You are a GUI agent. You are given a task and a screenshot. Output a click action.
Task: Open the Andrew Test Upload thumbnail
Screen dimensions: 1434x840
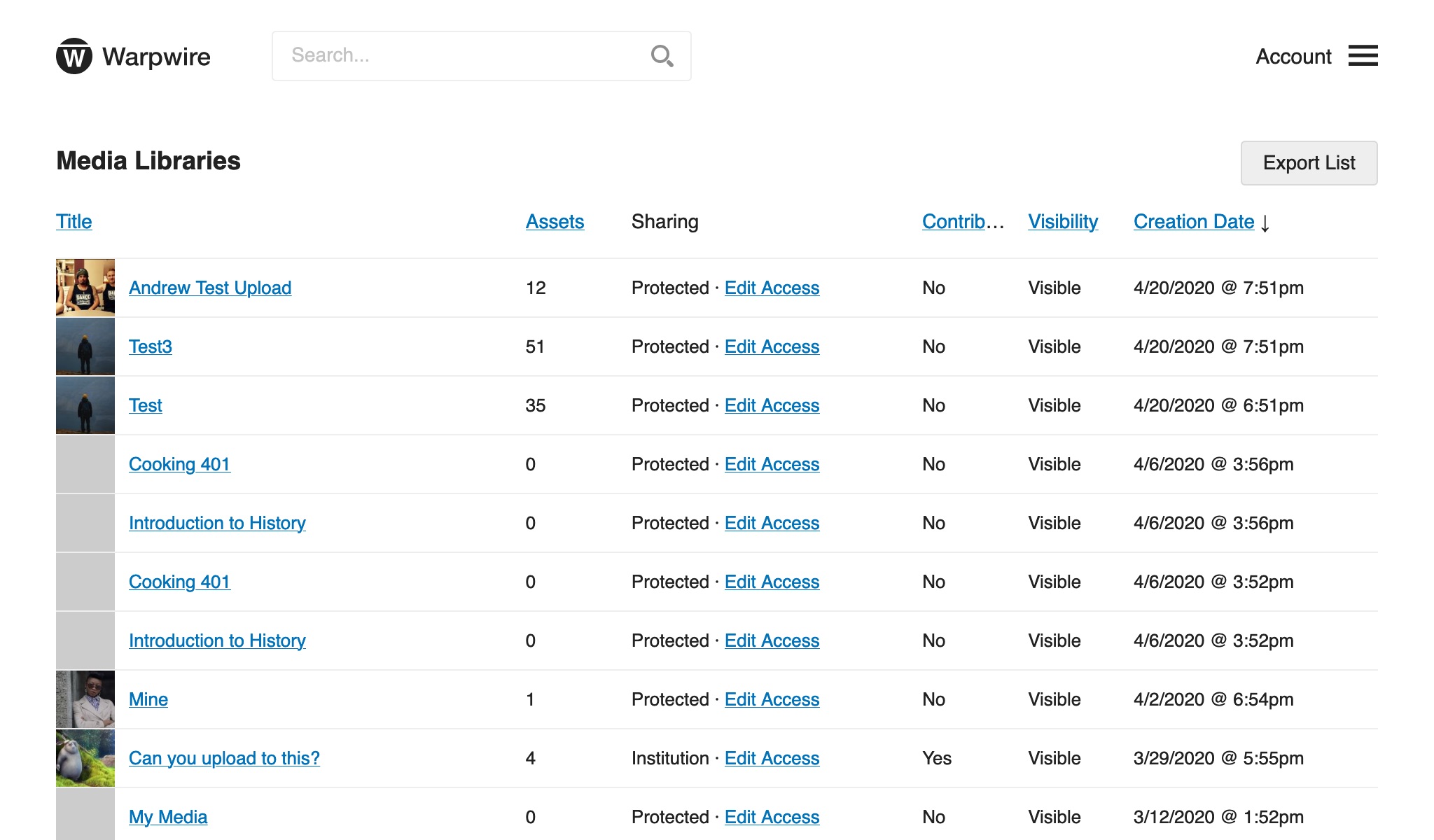coord(85,288)
